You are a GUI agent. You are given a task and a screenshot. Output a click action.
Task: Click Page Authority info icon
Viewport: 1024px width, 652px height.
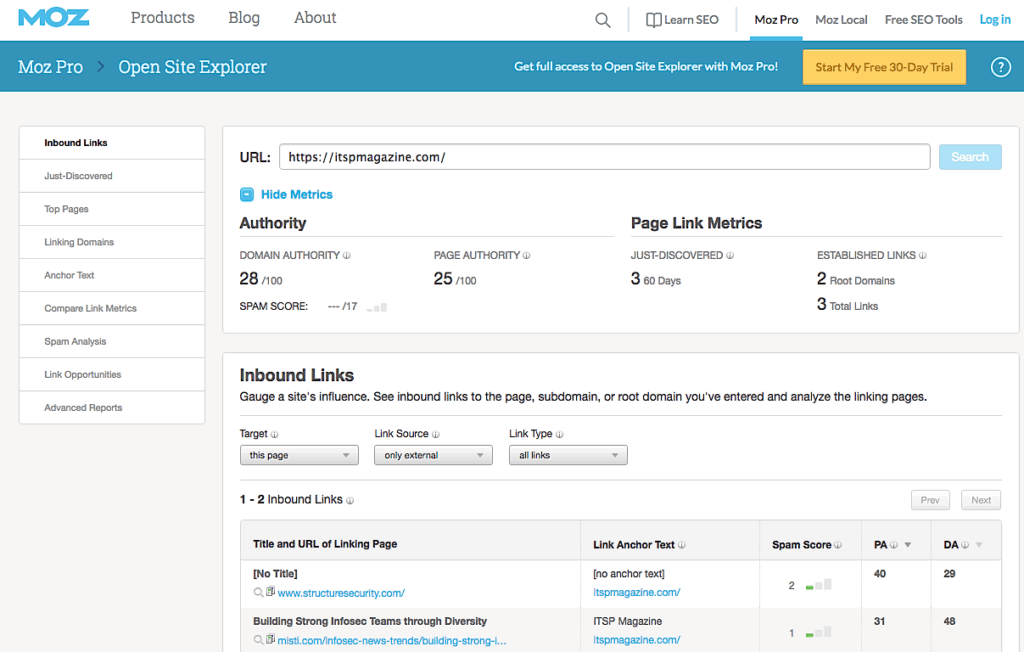pos(526,255)
